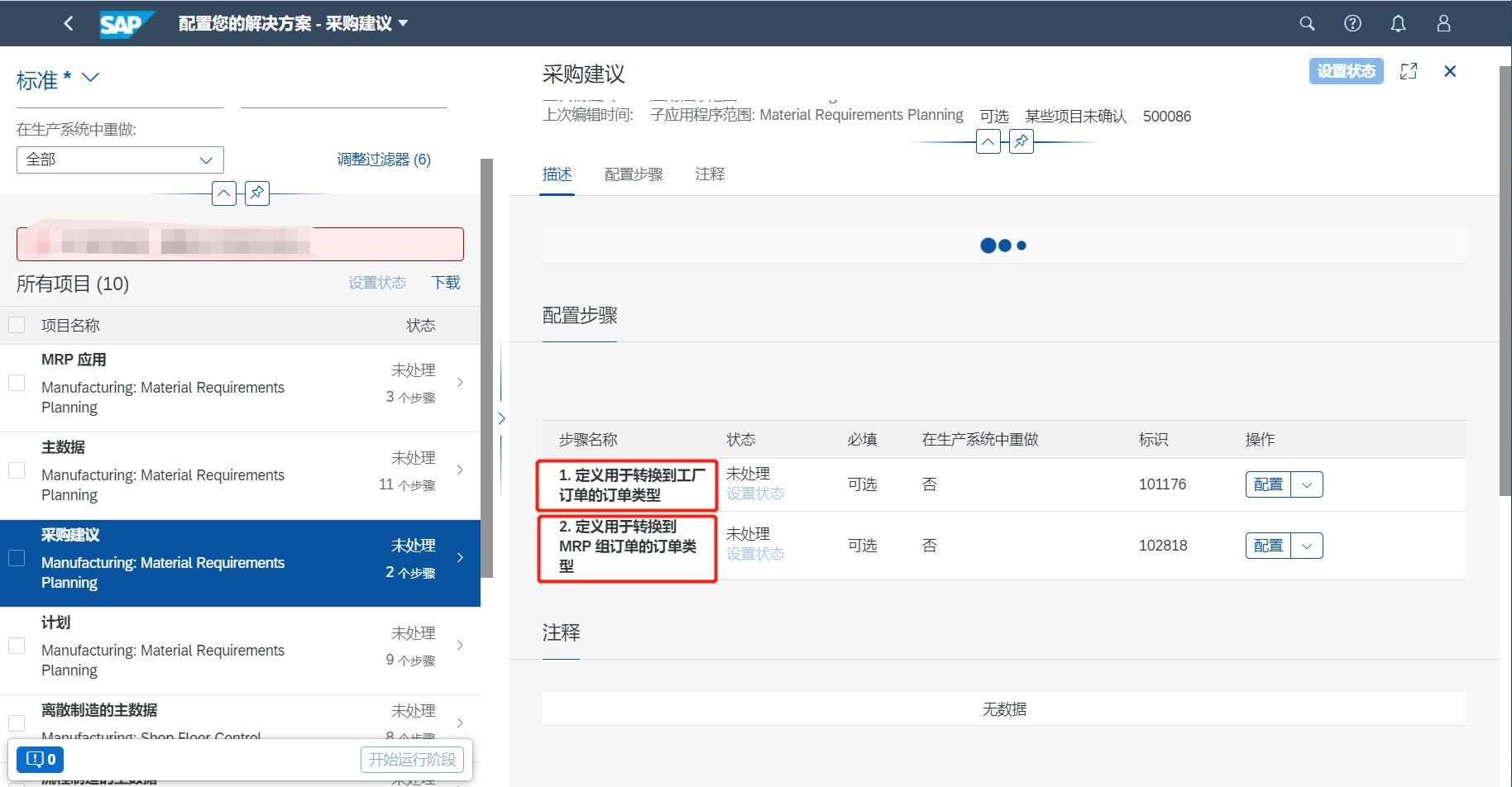The image size is (1512, 787).
Task: Collapse the filter bar with the chevron
Action: tap(223, 193)
